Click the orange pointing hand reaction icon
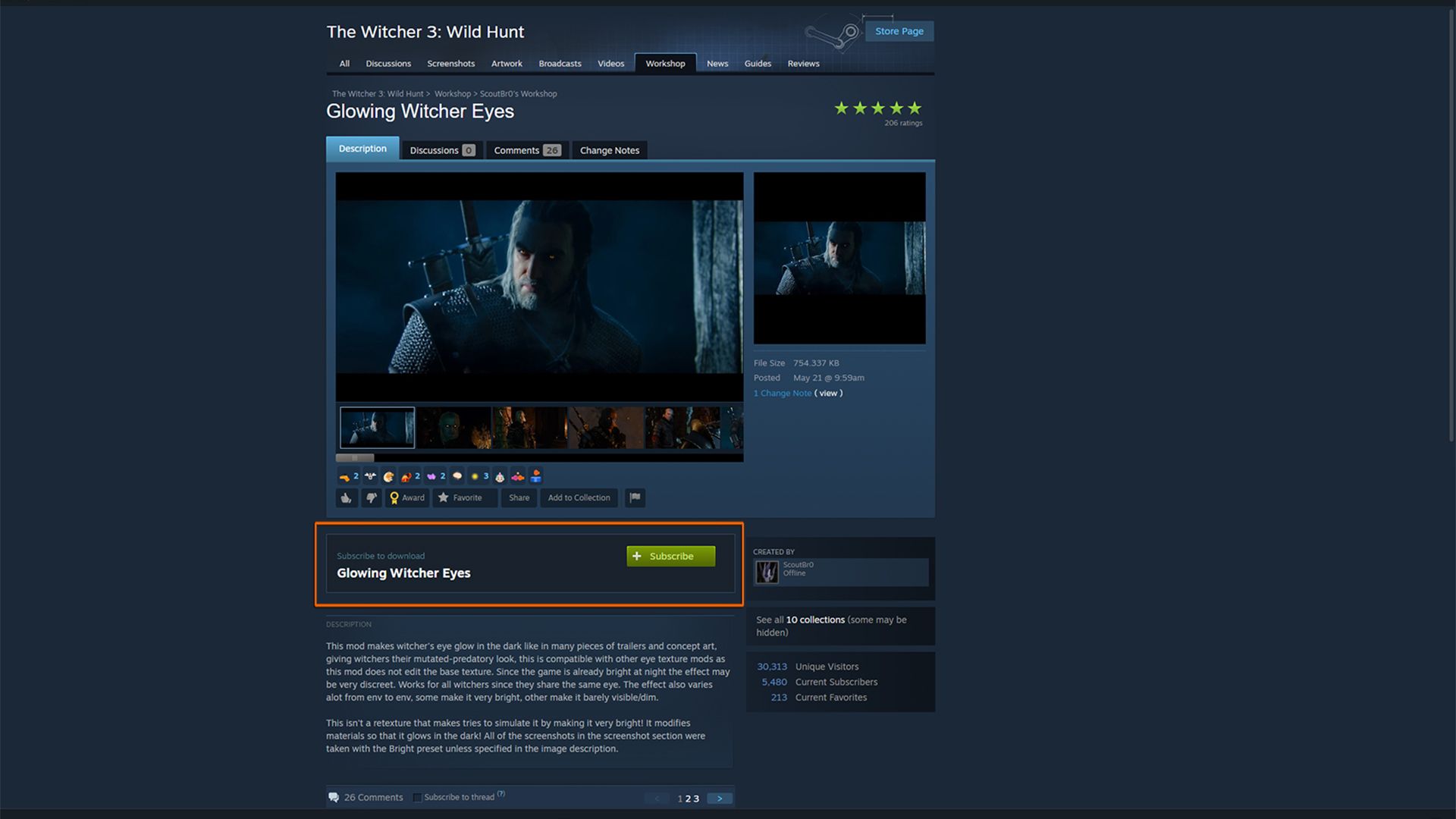 [x=344, y=477]
